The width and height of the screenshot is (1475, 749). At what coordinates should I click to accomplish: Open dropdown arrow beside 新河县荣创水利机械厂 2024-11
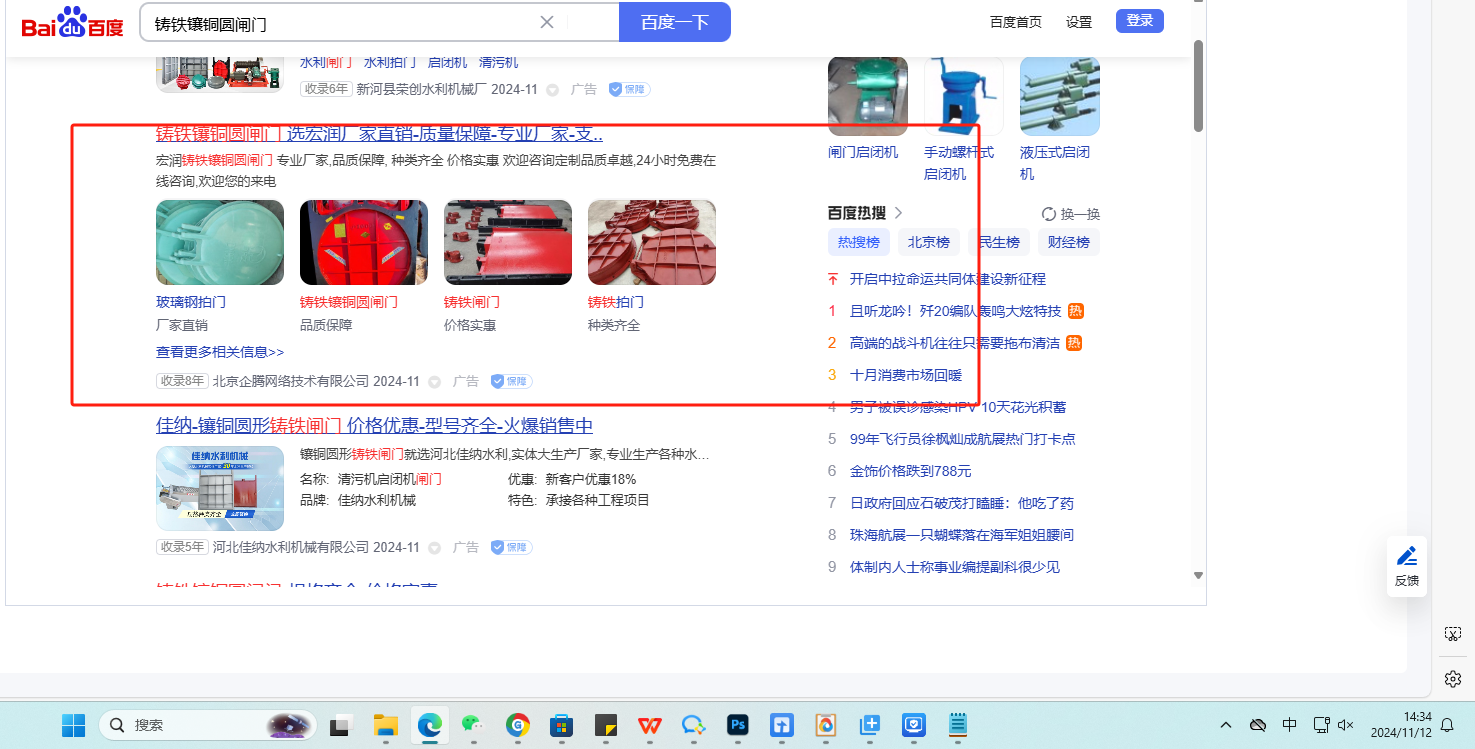click(553, 90)
